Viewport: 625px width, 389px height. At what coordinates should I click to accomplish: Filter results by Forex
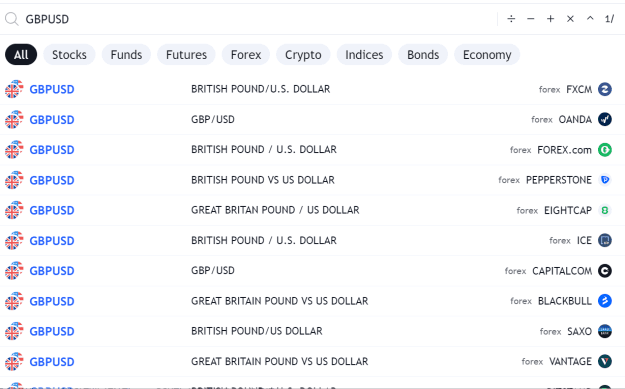[246, 55]
